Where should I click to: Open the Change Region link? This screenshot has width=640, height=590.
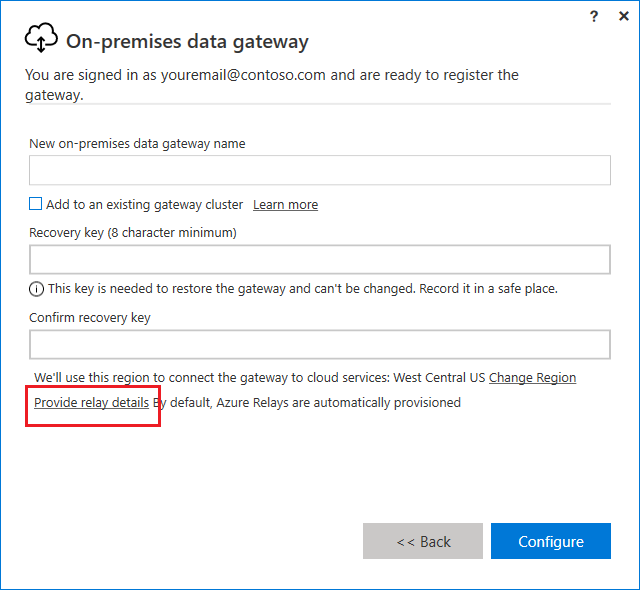click(532, 378)
